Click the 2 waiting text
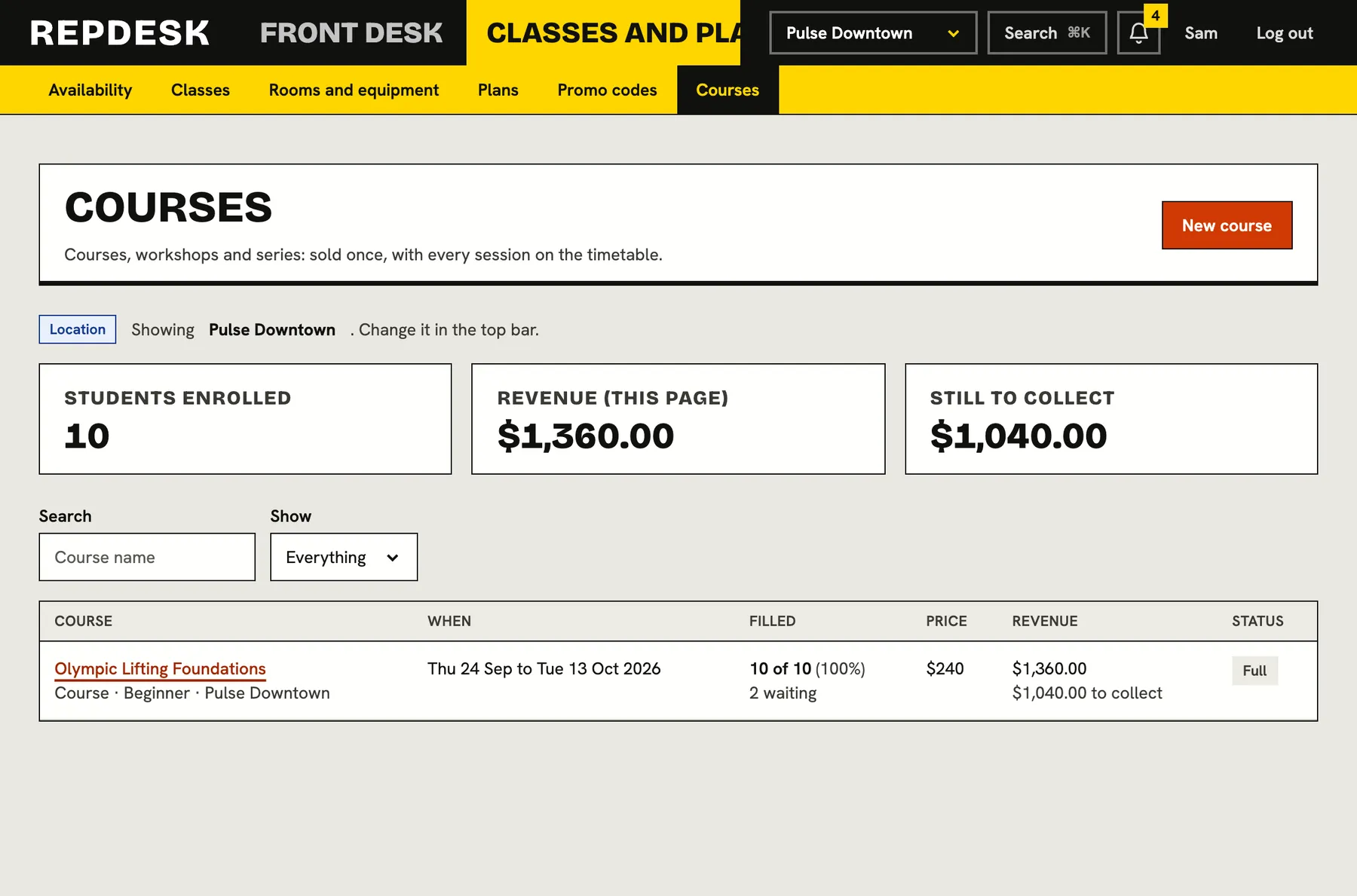Screen dimensions: 1357x896 coord(783,693)
